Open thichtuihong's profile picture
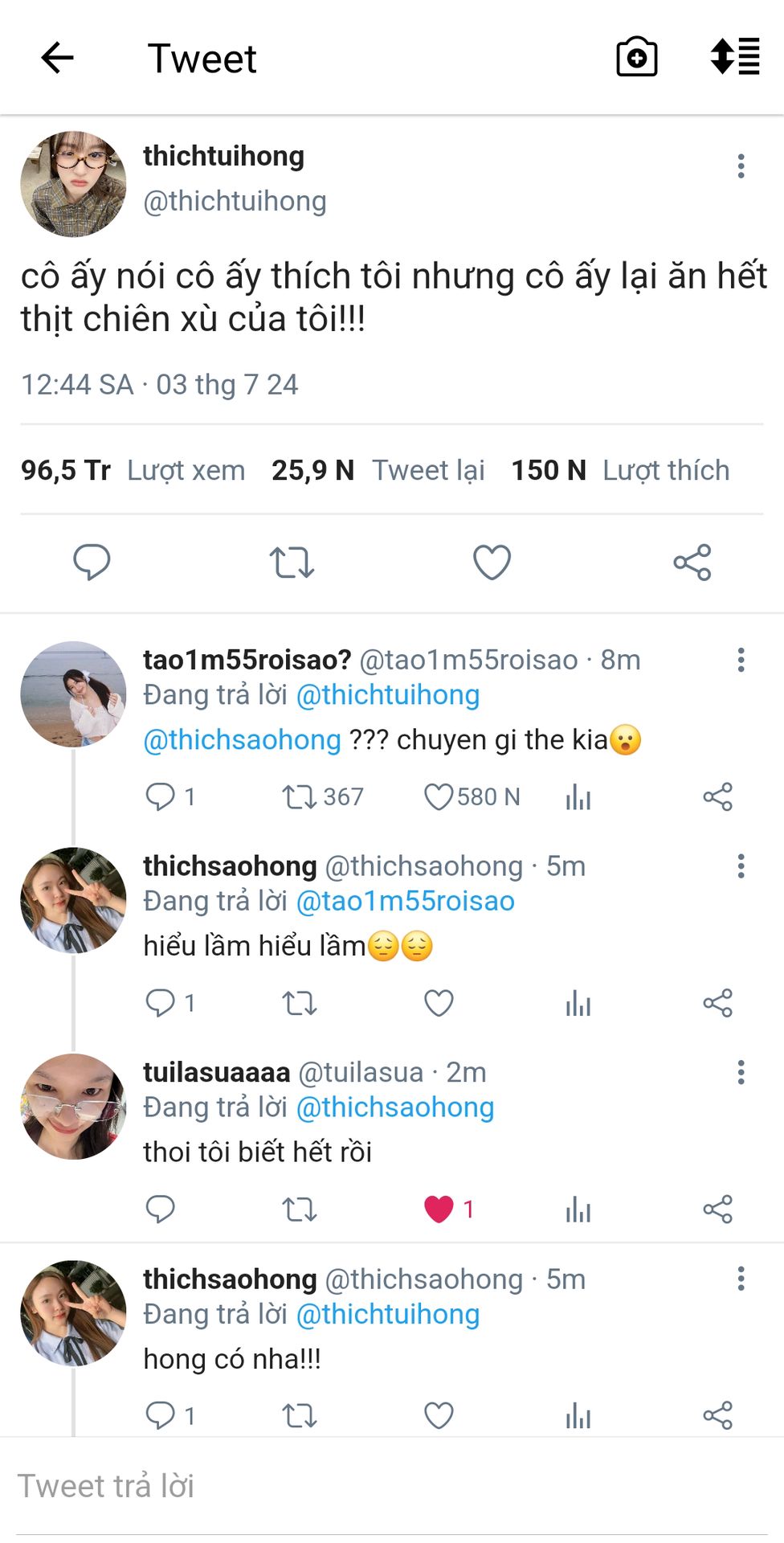The image size is (784, 1543). click(x=73, y=184)
